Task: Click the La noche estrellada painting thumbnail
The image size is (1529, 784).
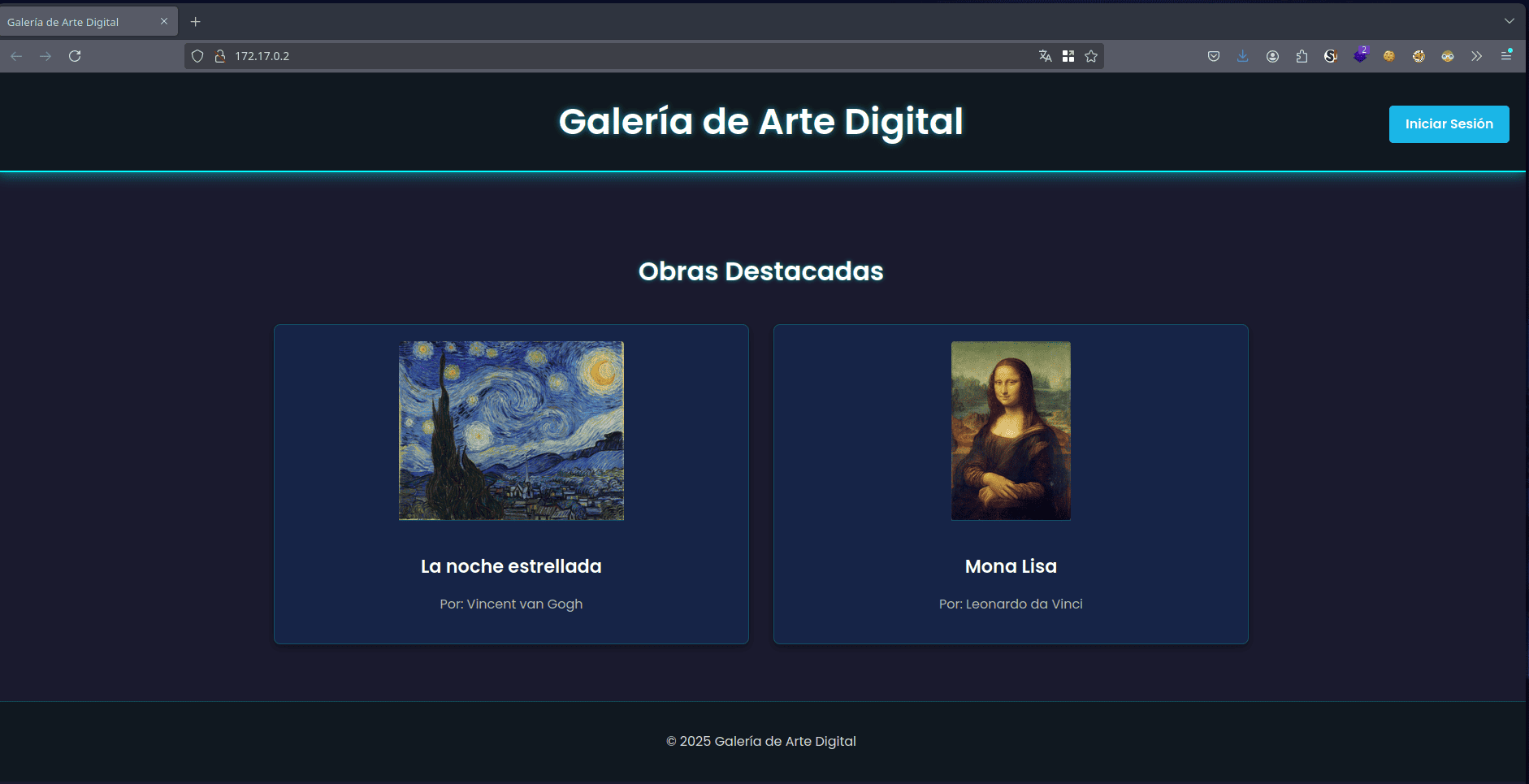Action: [x=511, y=431]
